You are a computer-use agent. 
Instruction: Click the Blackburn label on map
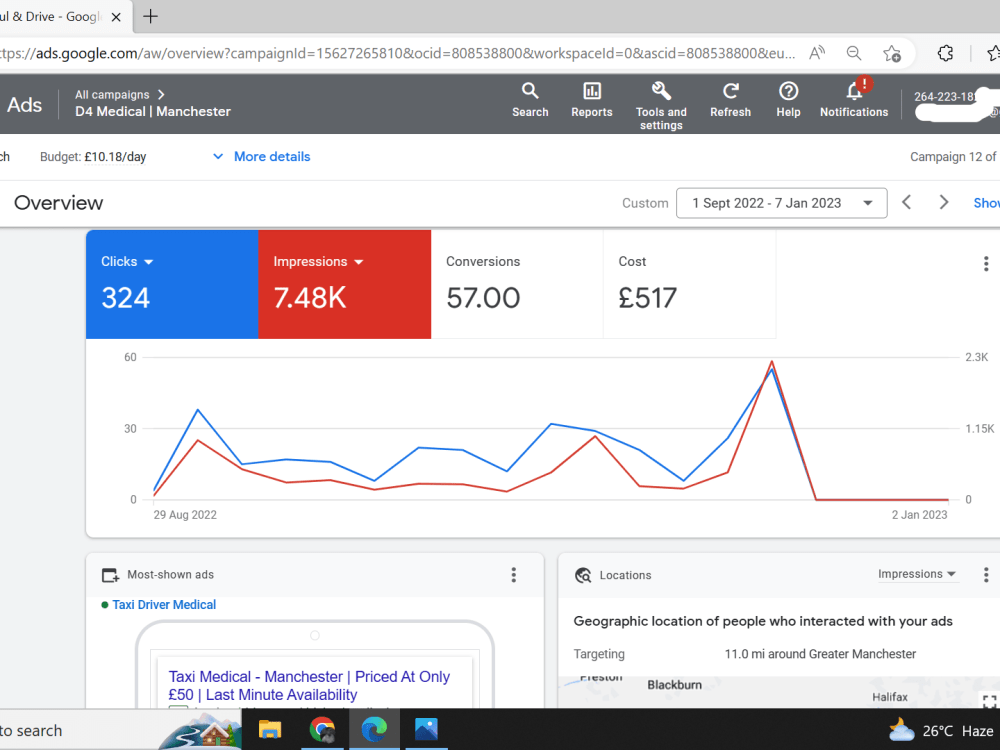pos(675,685)
